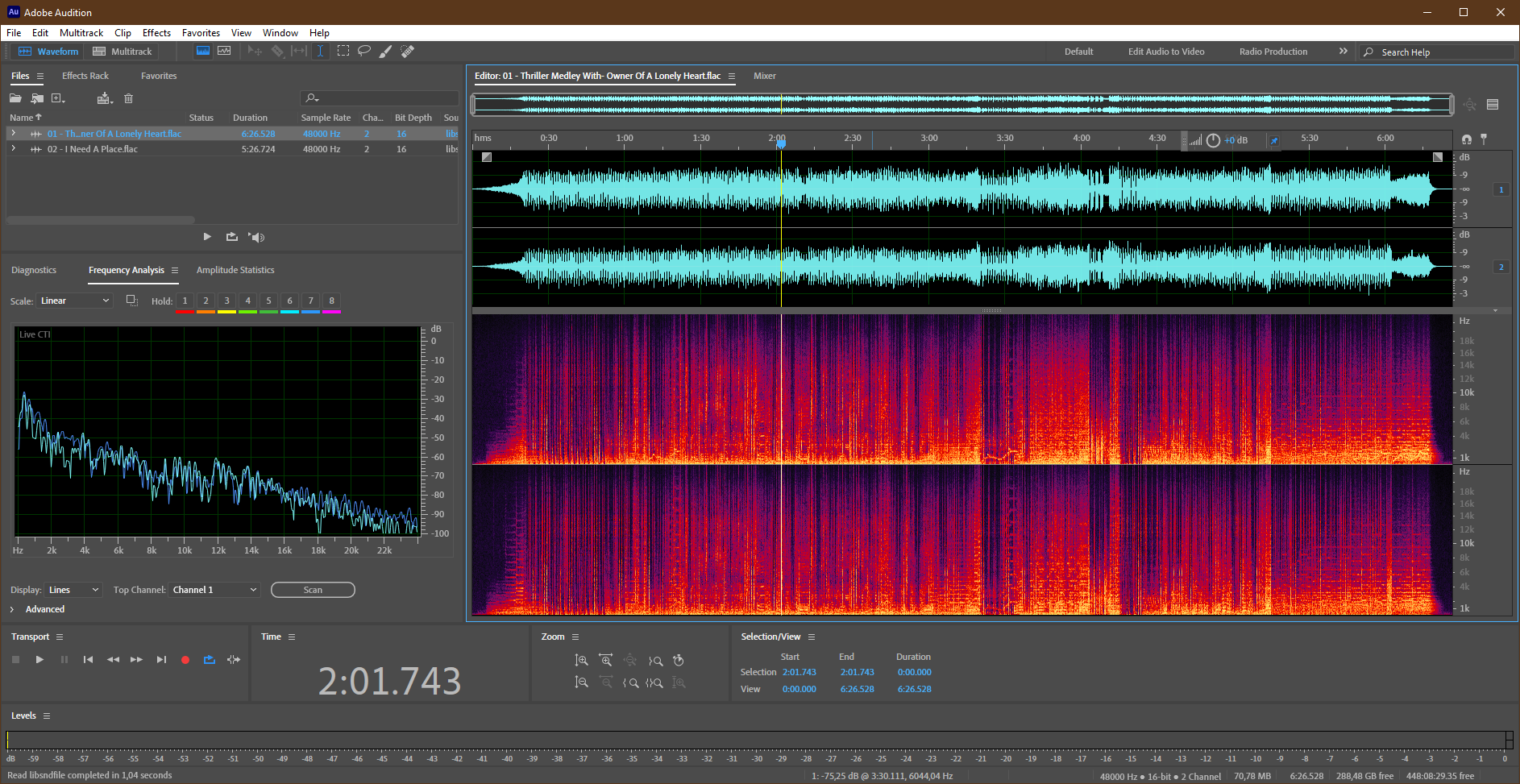
Task: Expand the workspace overflow chevrons
Action: (x=1343, y=51)
